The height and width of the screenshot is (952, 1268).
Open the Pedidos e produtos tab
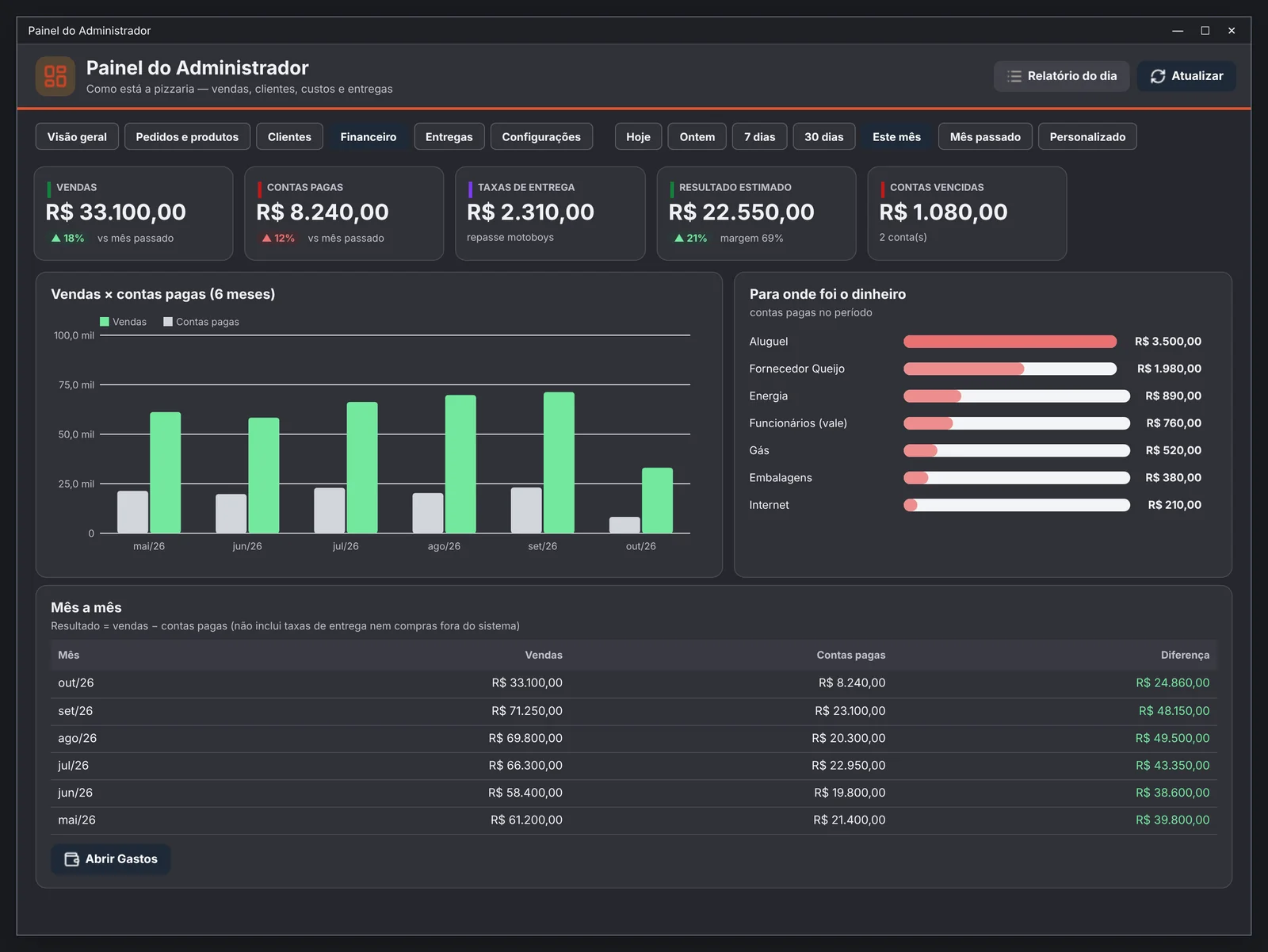point(187,136)
